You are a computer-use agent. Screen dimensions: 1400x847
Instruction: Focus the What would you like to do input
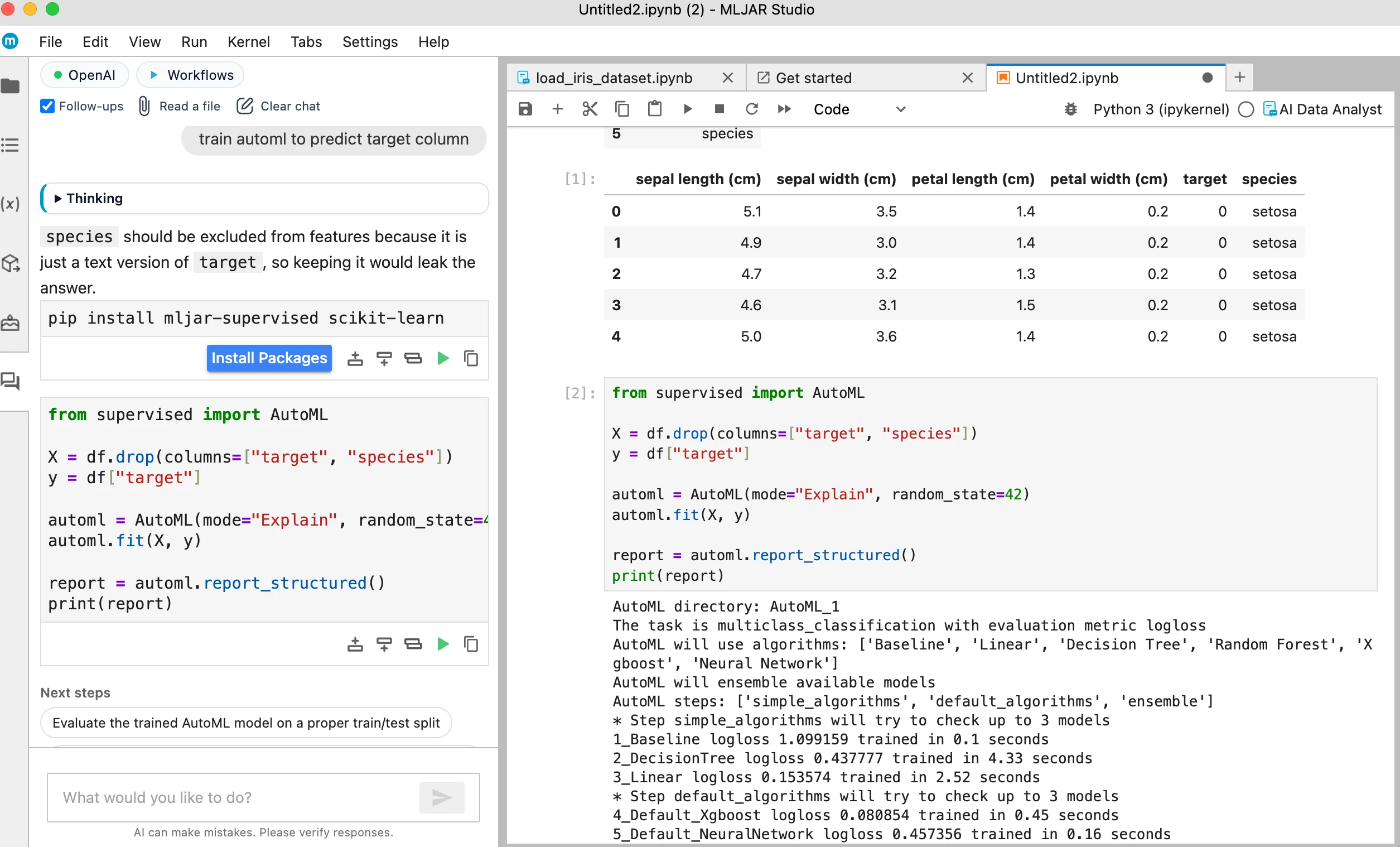pyautogui.click(x=233, y=797)
